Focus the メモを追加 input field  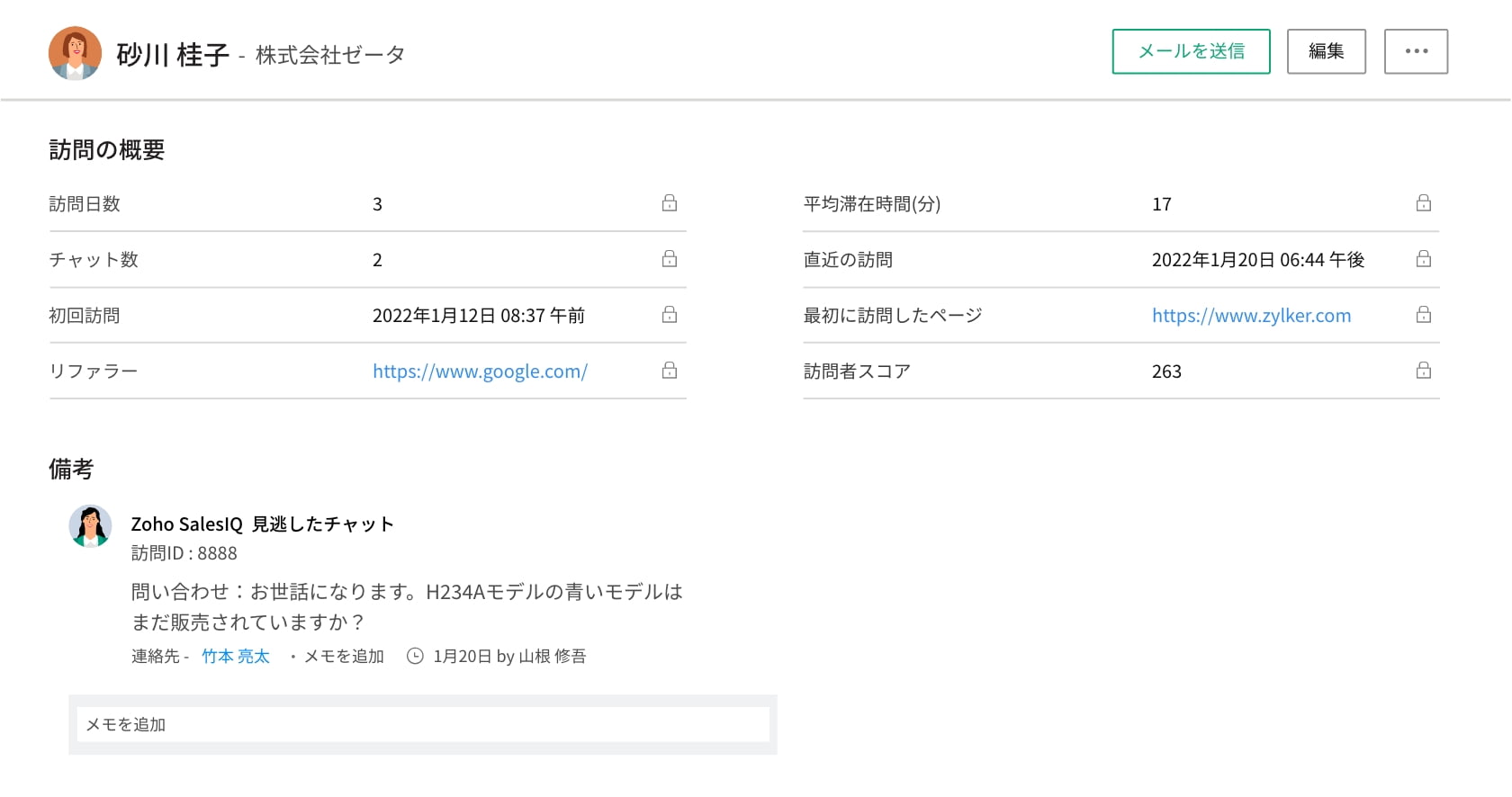(x=423, y=725)
